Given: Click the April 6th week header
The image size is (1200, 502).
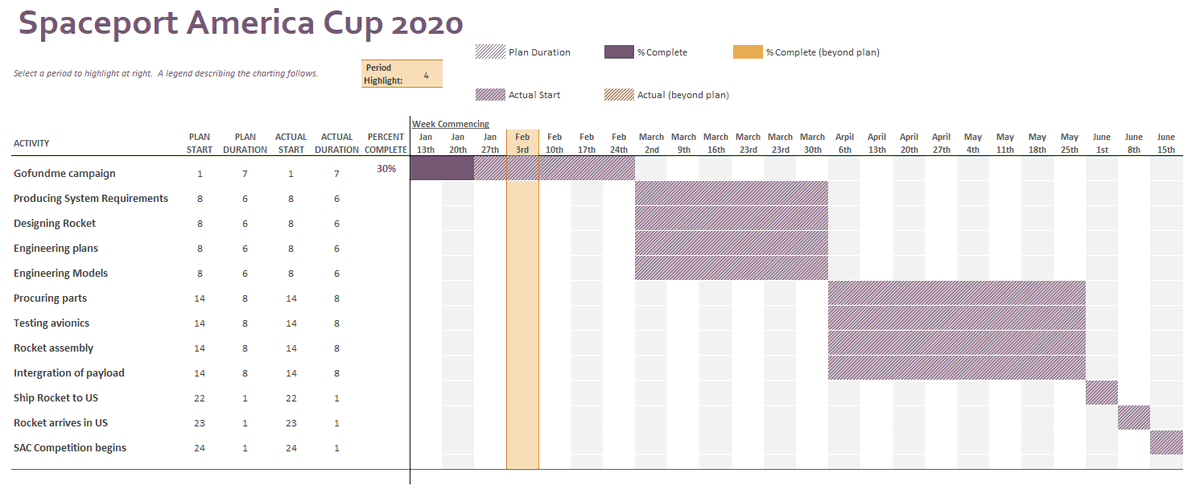Looking at the screenshot, I should coord(845,143).
